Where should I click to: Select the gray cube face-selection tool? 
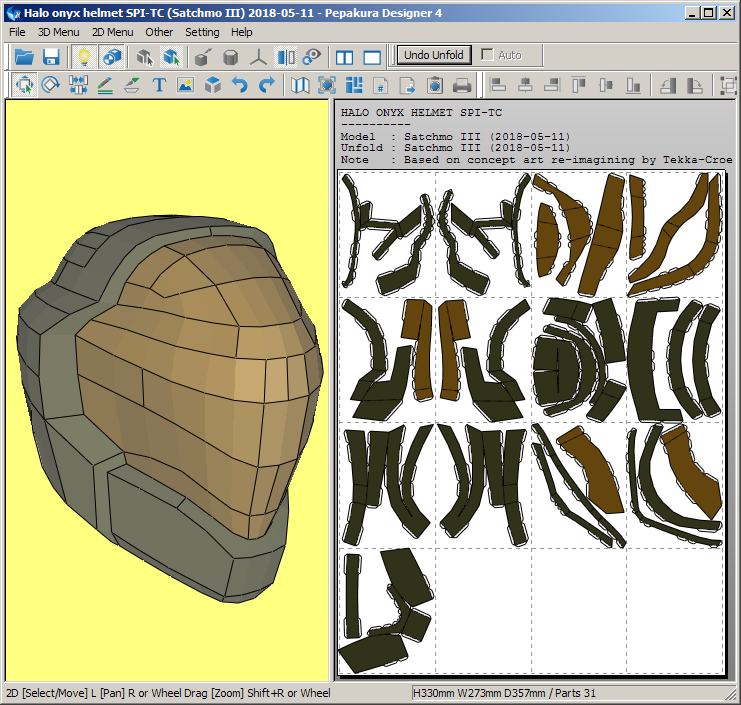[x=145, y=57]
